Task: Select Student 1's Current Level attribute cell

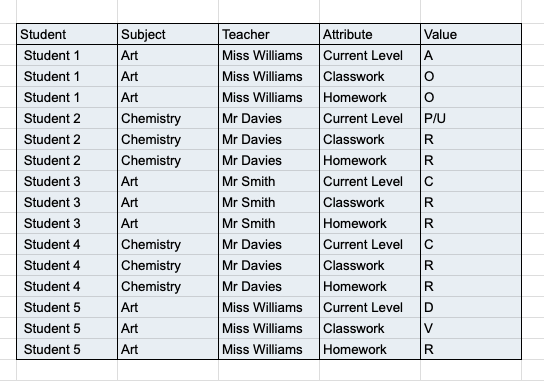Action: 370,56
